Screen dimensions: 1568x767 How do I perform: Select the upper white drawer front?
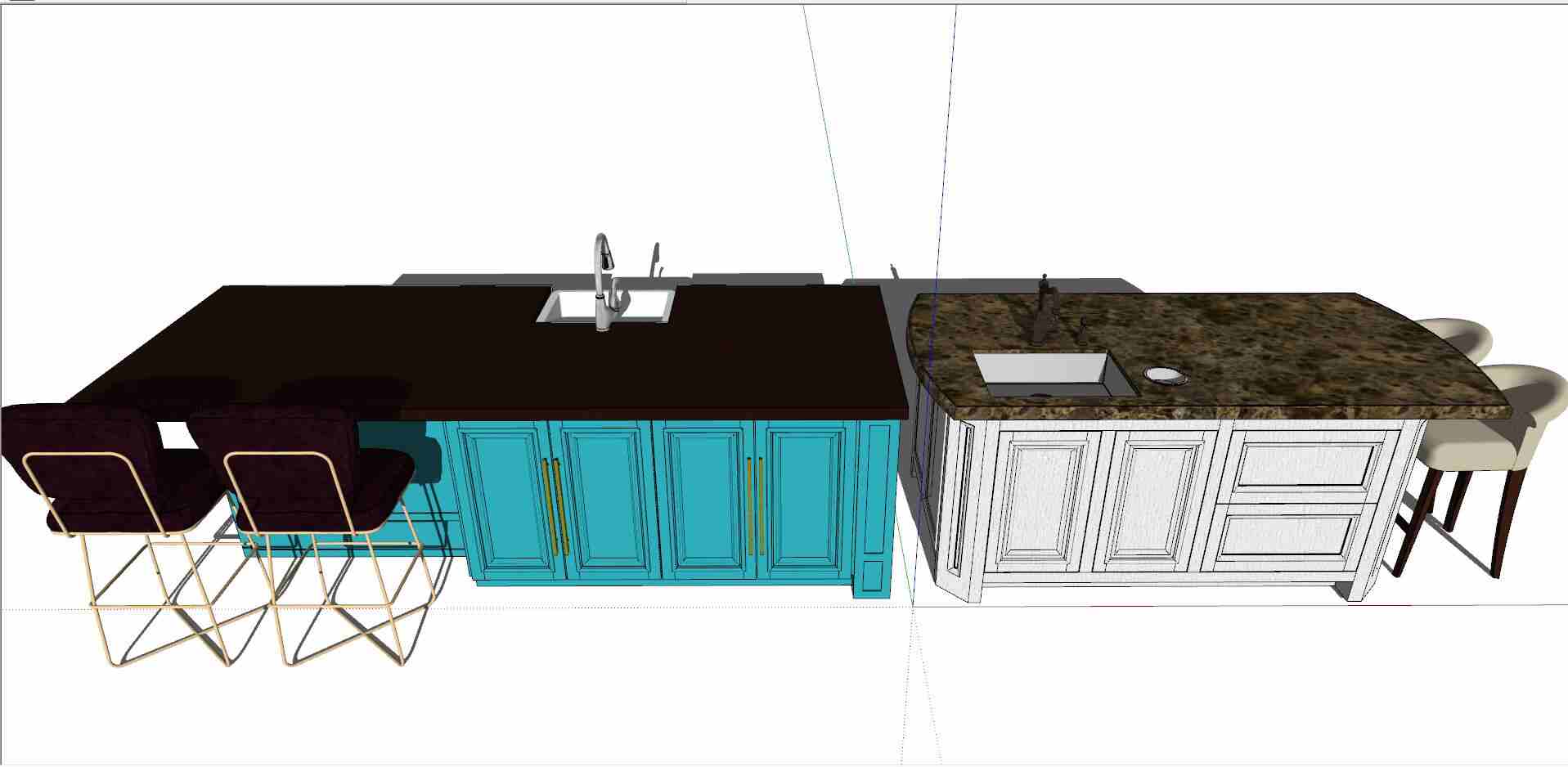click(1306, 466)
